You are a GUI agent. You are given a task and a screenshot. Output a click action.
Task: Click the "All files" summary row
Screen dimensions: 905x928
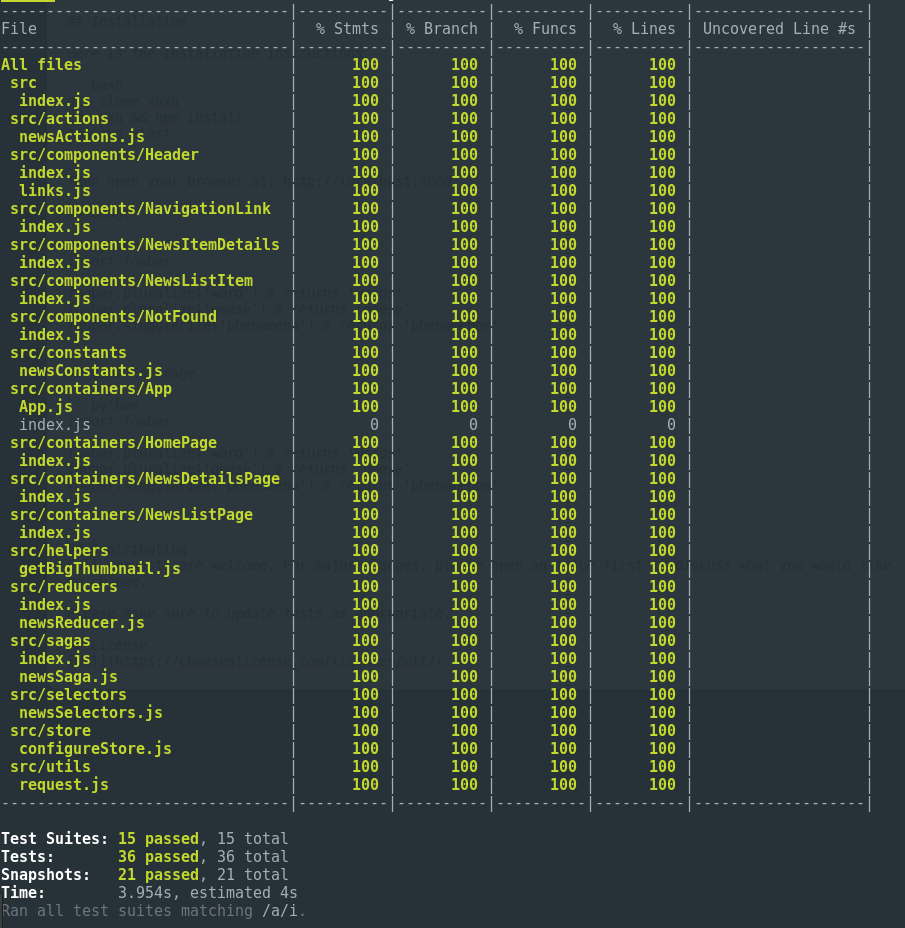[x=41, y=65]
